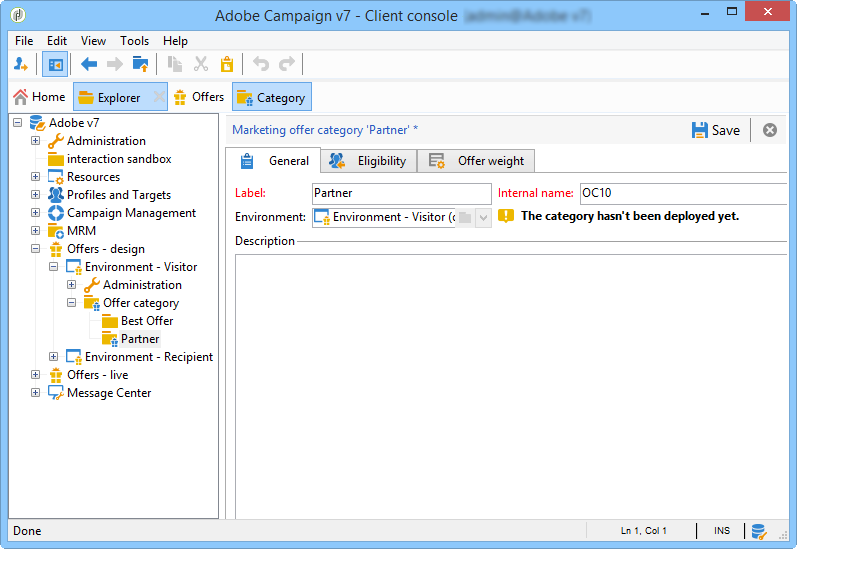844x584 pixels.
Task: Expand the Message Center node
Action: [x=36, y=392]
